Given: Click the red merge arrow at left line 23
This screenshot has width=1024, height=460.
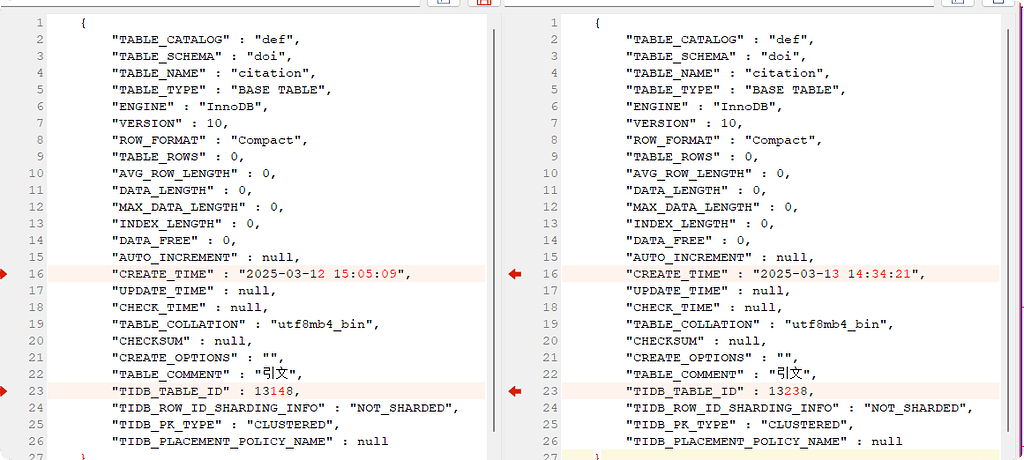Looking at the screenshot, I should [x=4, y=391].
